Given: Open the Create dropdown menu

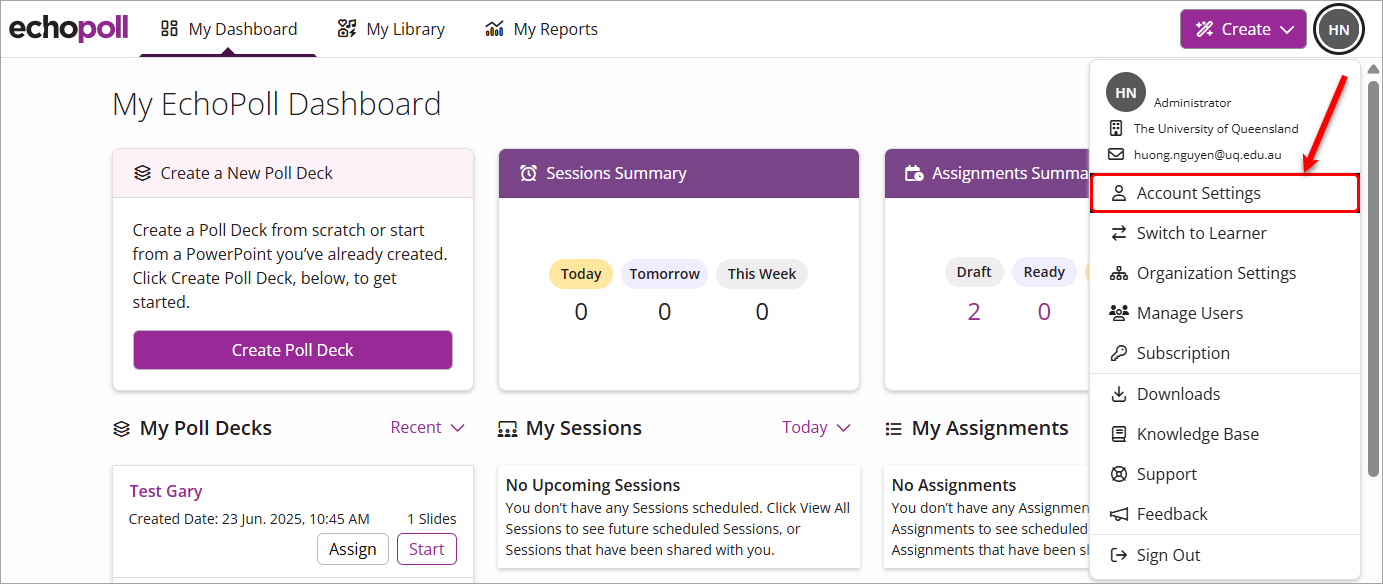Looking at the screenshot, I should click(1243, 29).
